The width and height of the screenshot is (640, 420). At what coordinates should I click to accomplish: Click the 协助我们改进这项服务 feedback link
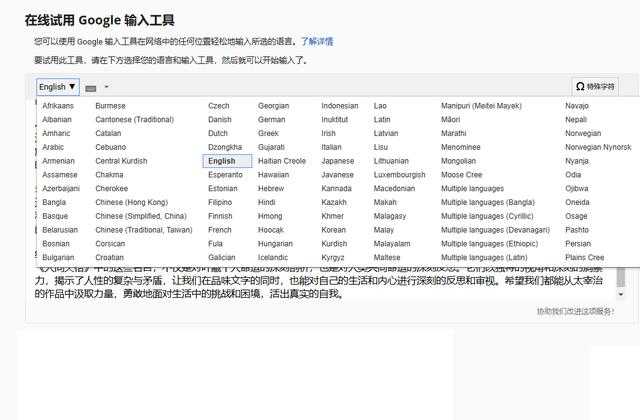click(575, 311)
